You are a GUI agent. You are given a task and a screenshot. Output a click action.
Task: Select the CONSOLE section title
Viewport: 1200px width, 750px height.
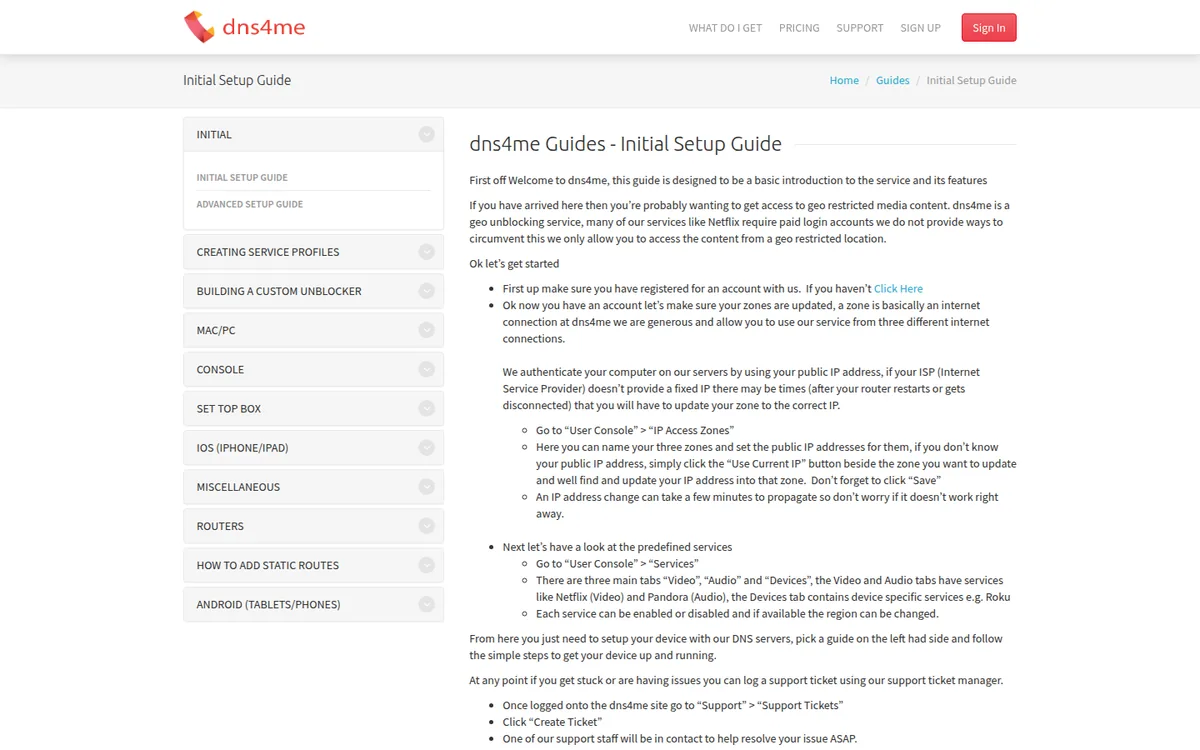point(220,370)
